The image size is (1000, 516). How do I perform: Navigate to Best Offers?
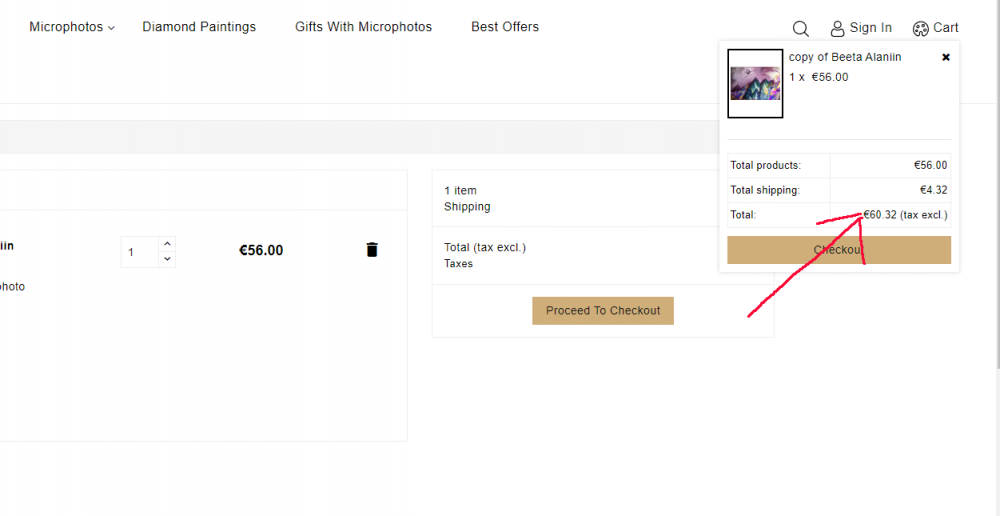click(x=505, y=27)
